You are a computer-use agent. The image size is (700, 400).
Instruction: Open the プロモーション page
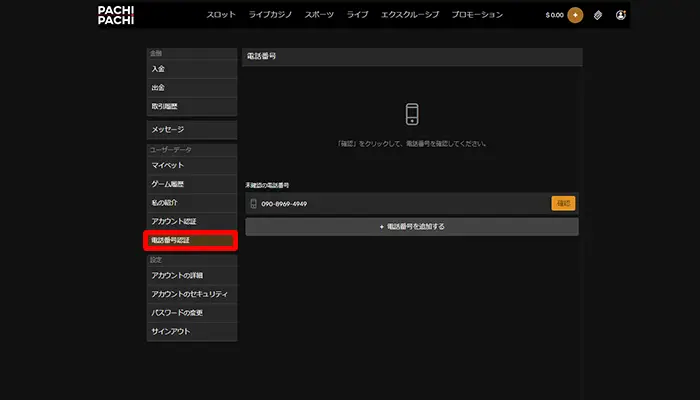(477, 15)
